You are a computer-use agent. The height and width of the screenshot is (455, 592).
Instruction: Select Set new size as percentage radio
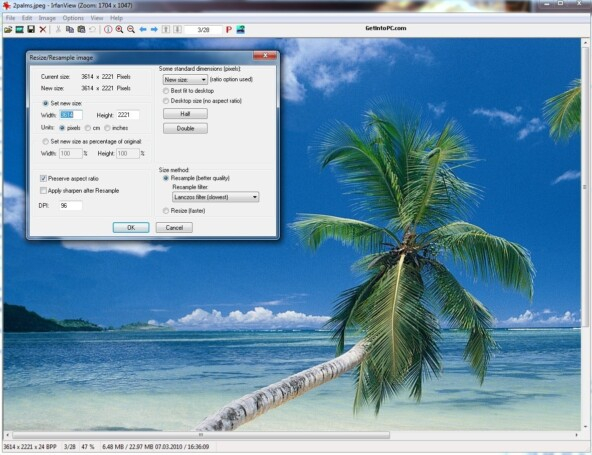point(46,142)
